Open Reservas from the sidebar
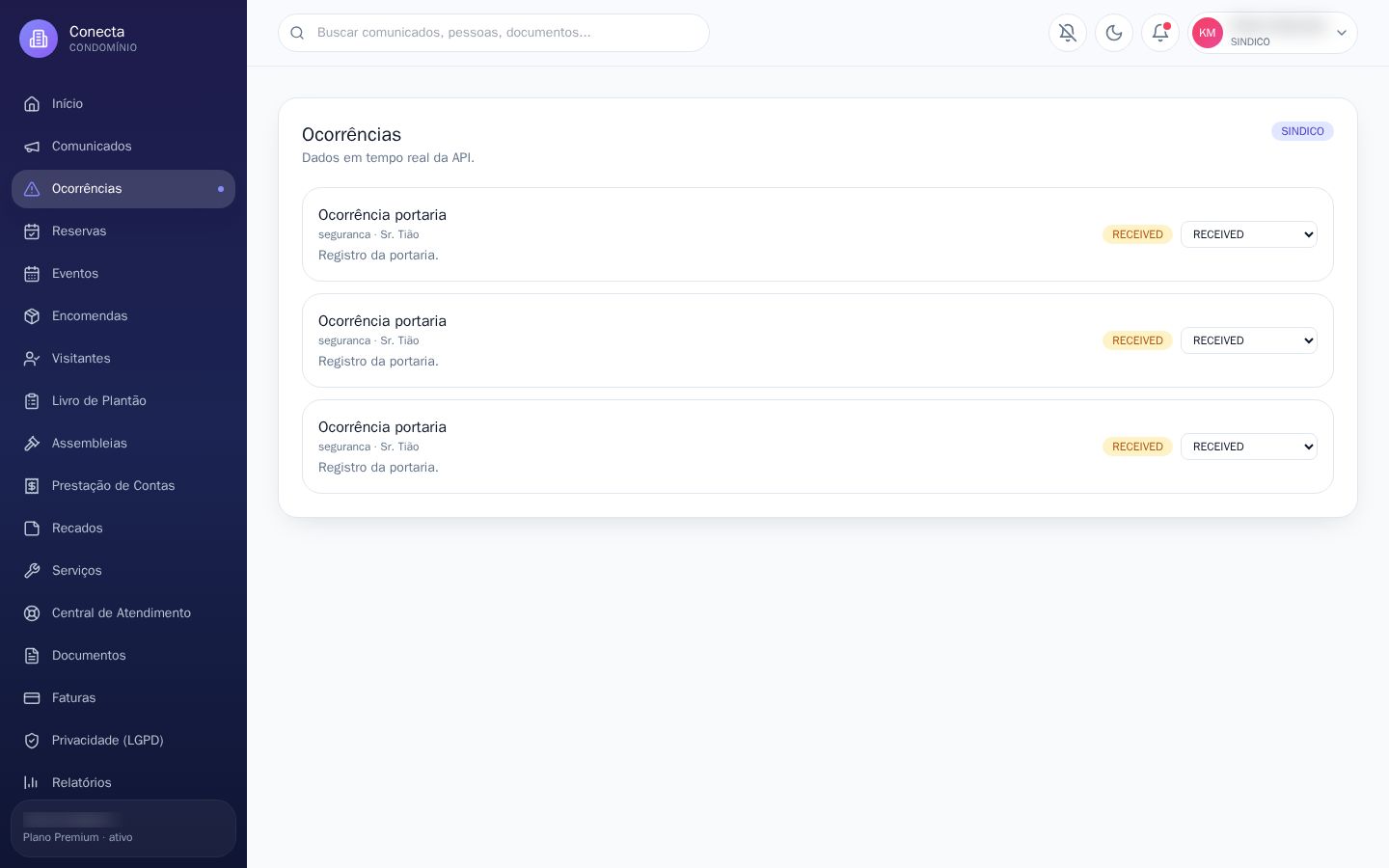Image resolution: width=1389 pixels, height=868 pixels. tap(123, 231)
